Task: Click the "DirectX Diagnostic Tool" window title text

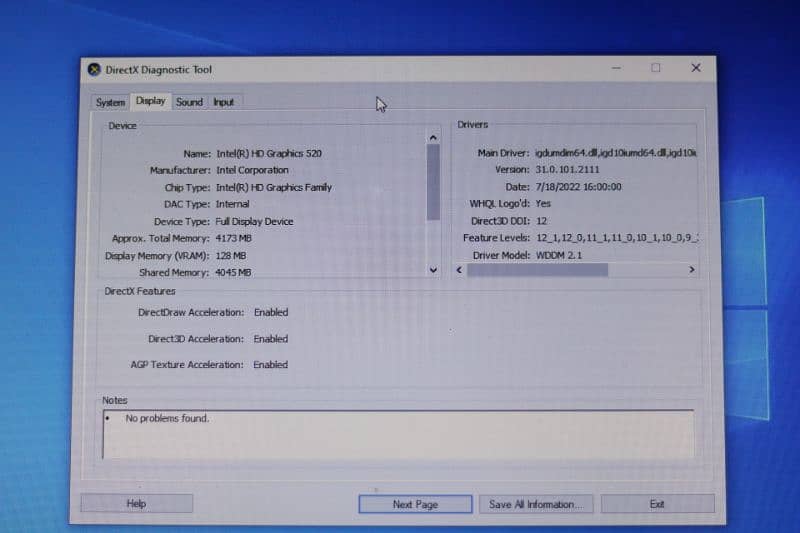Action: click(x=158, y=70)
